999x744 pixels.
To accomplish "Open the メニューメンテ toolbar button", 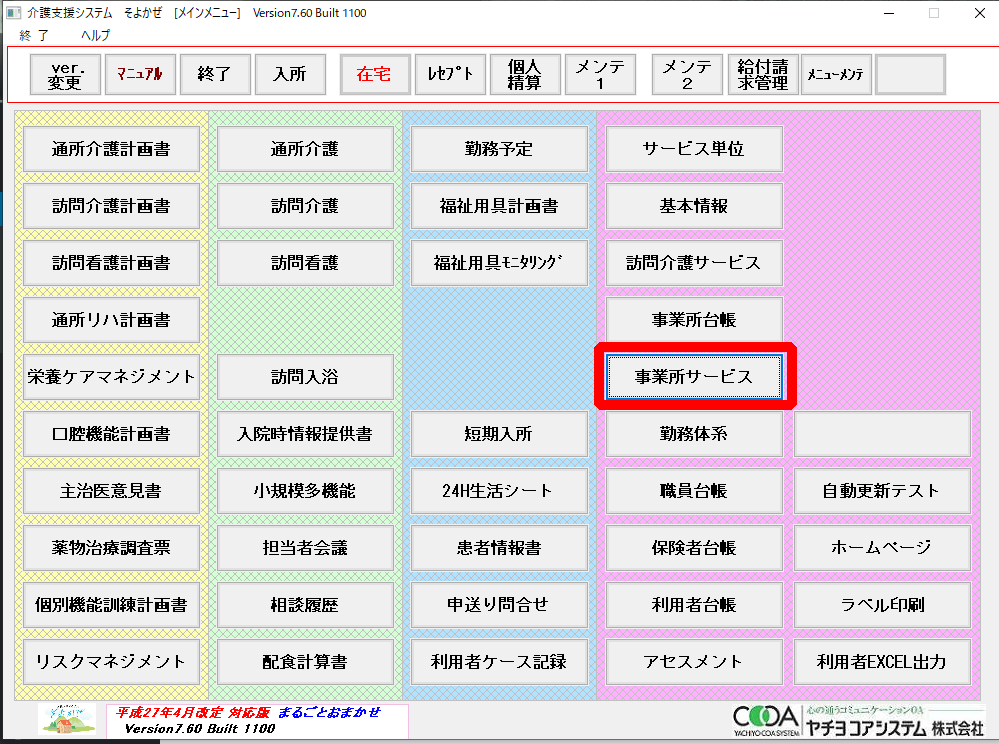I will pos(836,75).
